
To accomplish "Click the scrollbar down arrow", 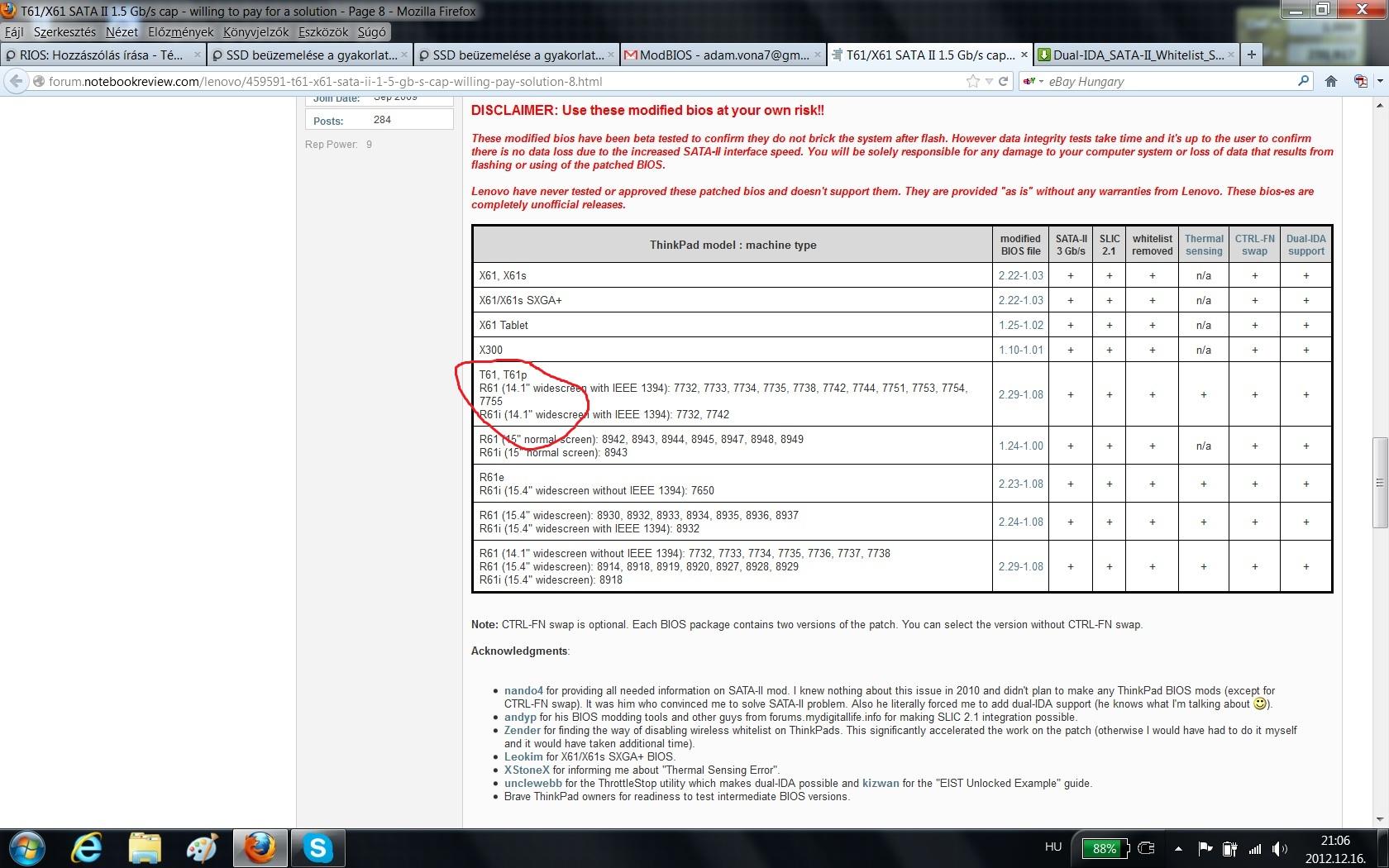I will [1380, 820].
